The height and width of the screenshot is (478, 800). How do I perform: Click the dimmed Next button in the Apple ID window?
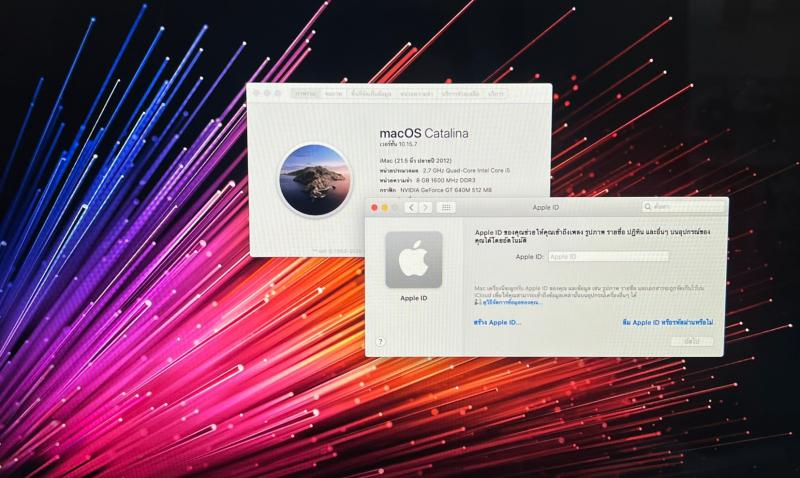[x=692, y=341]
